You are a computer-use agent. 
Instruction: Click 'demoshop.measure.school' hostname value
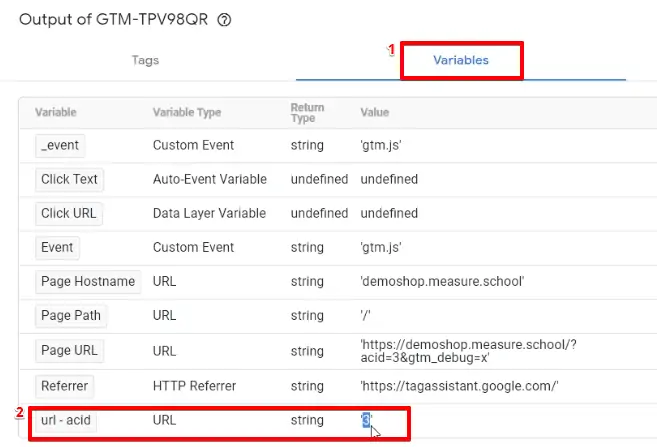pos(442,282)
